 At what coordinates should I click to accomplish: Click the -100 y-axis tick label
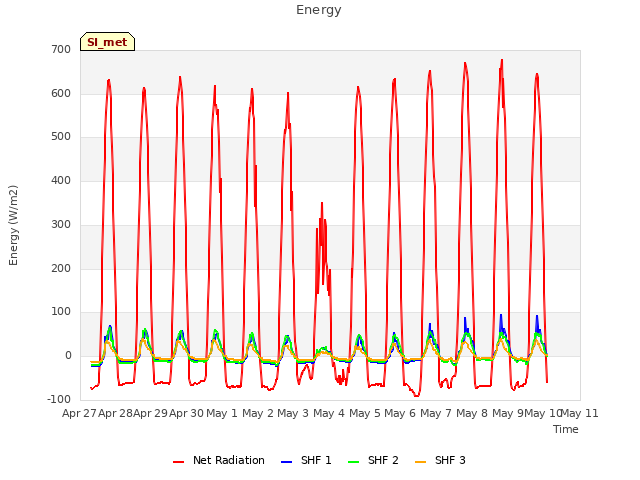(59, 399)
